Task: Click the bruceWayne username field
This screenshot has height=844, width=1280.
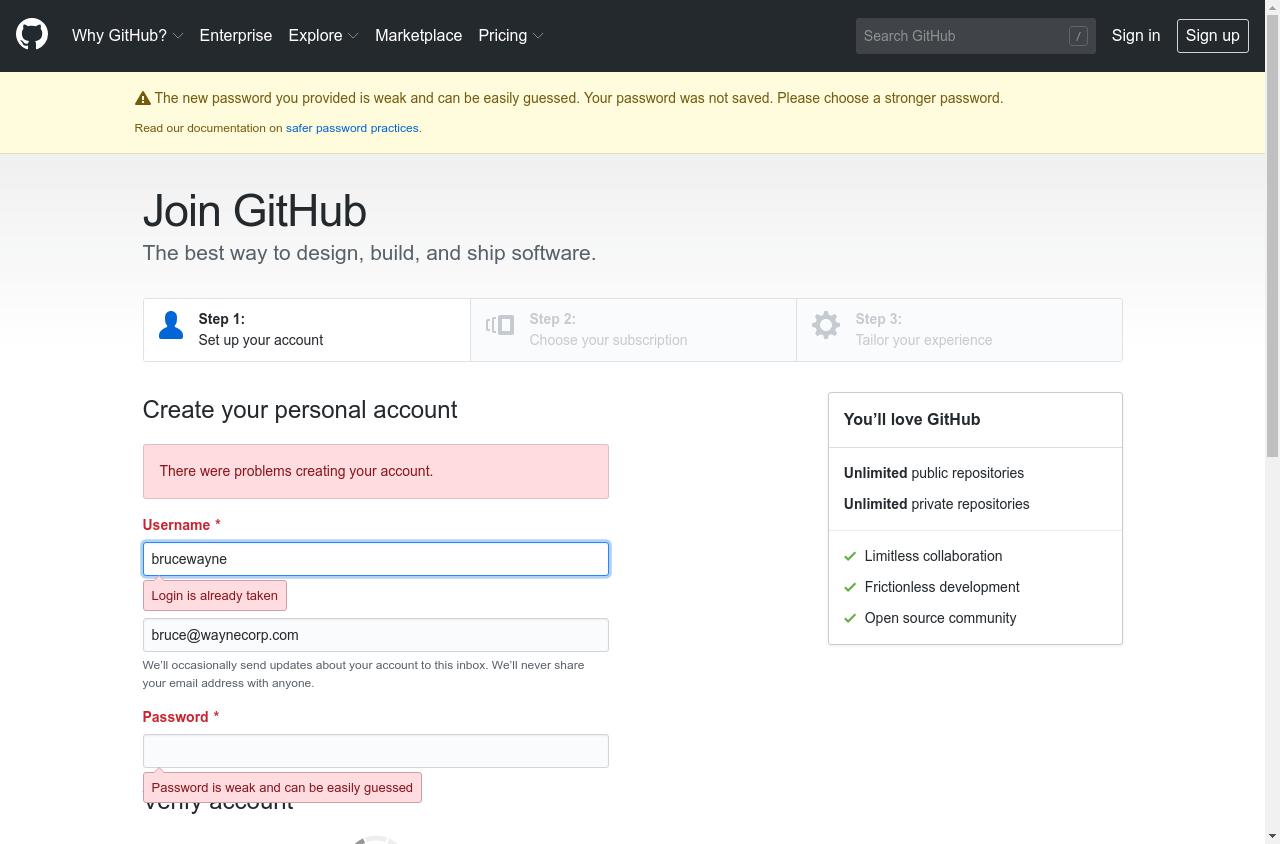Action: coord(375,559)
